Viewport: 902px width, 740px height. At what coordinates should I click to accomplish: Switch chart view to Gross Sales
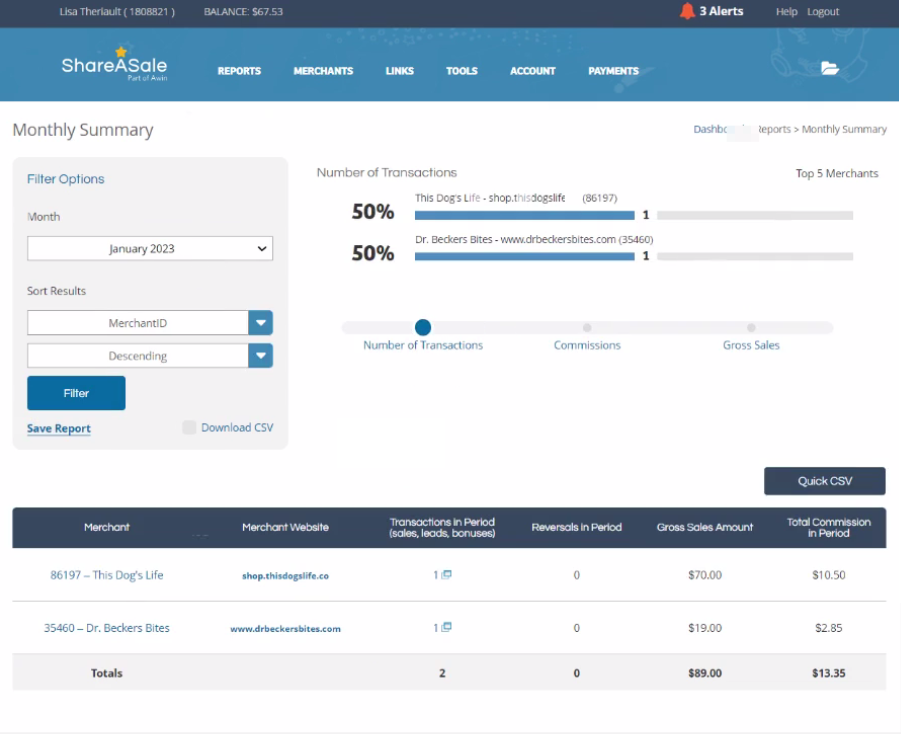pos(751,327)
